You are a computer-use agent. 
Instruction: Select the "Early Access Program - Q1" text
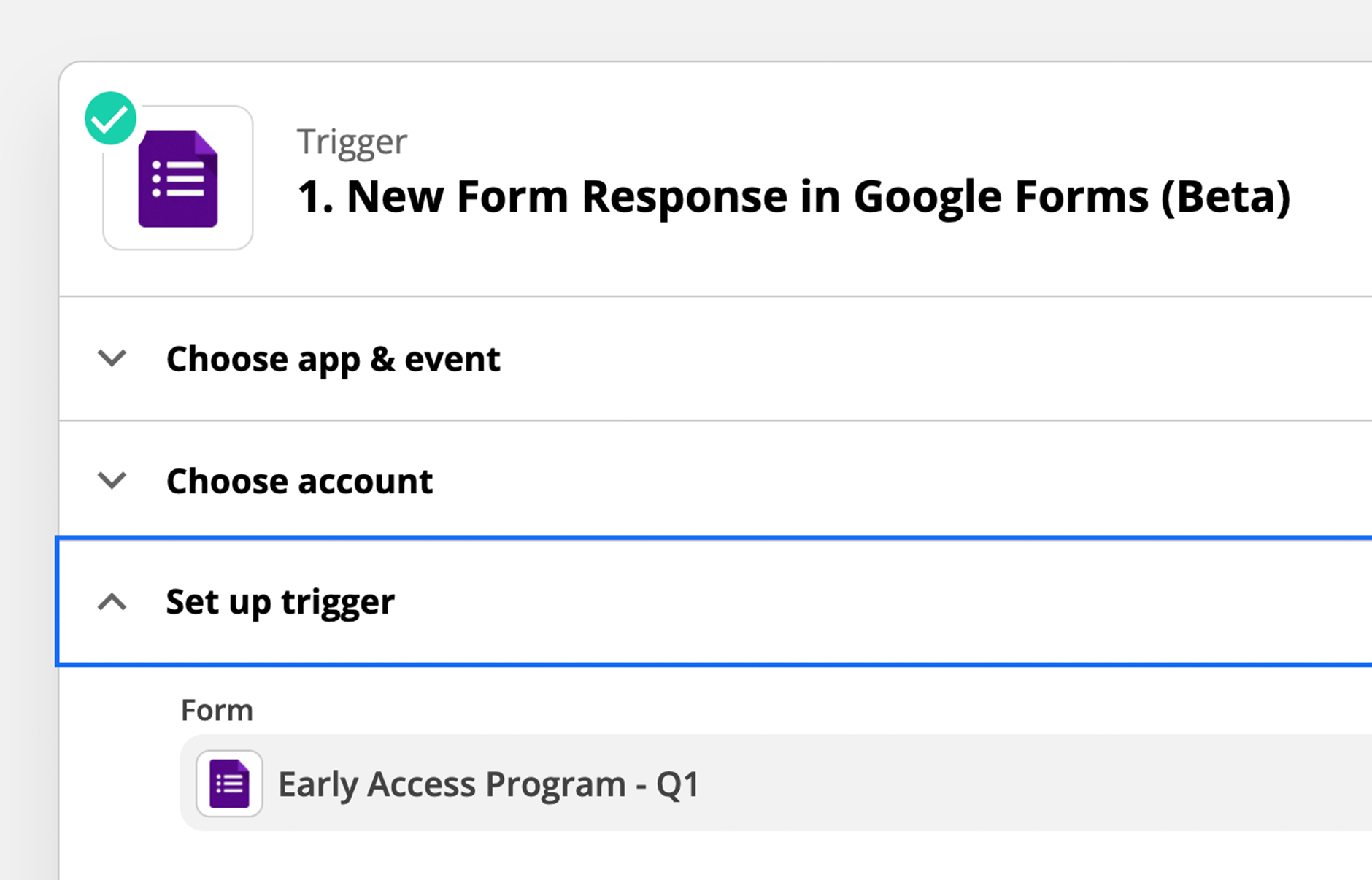point(489,784)
